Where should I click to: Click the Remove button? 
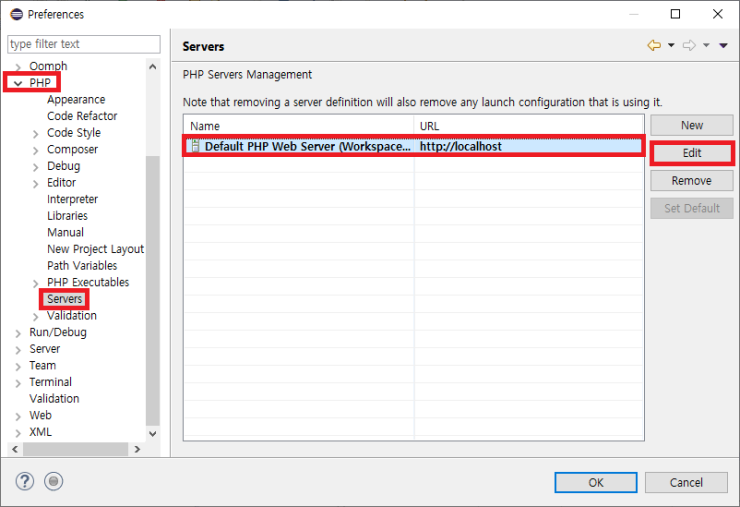[692, 181]
